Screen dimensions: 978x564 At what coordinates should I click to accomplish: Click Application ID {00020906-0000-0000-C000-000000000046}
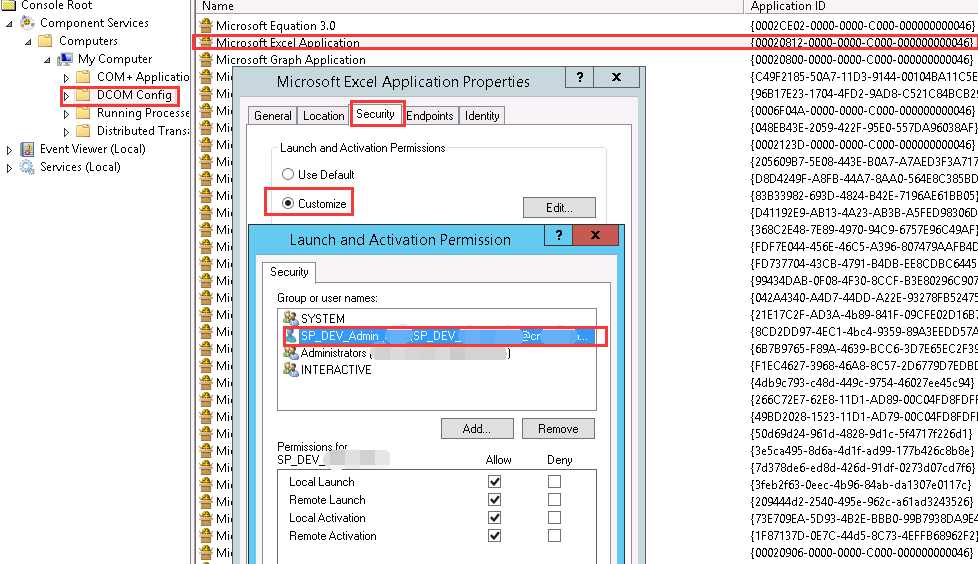(x=863, y=552)
